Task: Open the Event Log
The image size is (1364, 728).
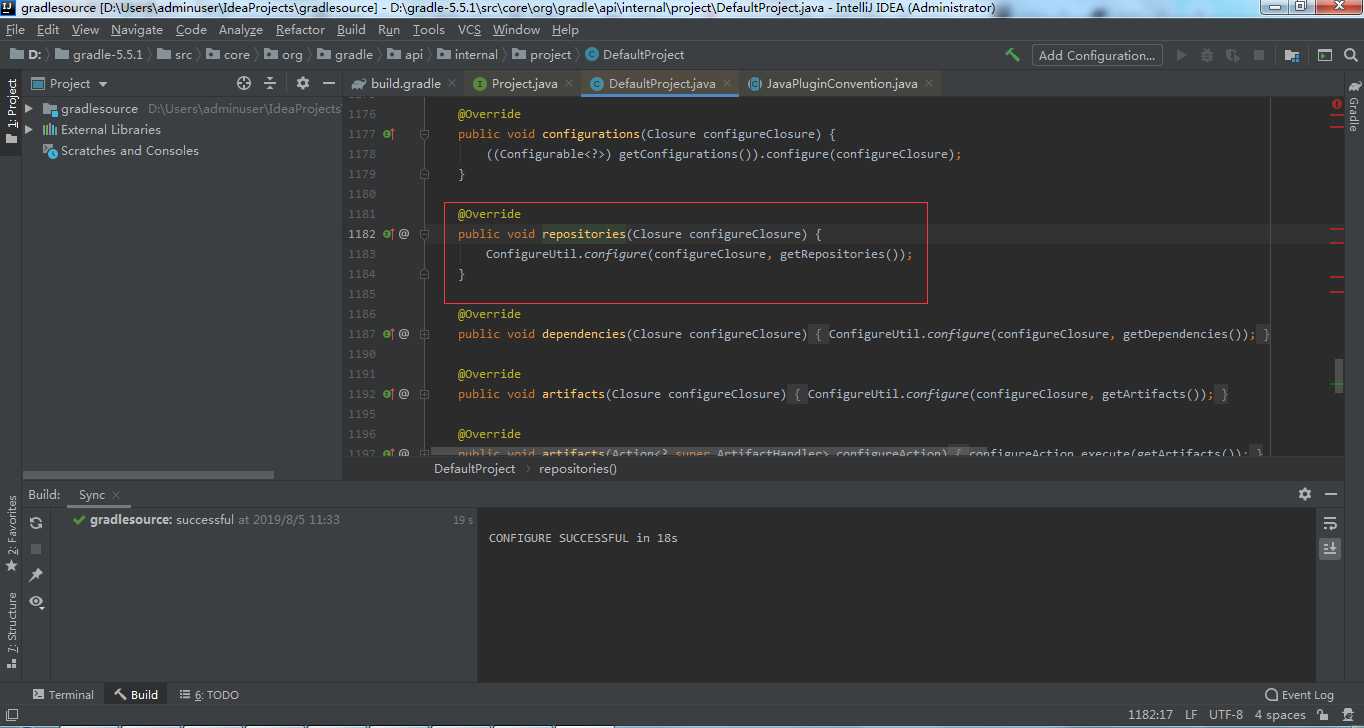Action: click(1299, 694)
